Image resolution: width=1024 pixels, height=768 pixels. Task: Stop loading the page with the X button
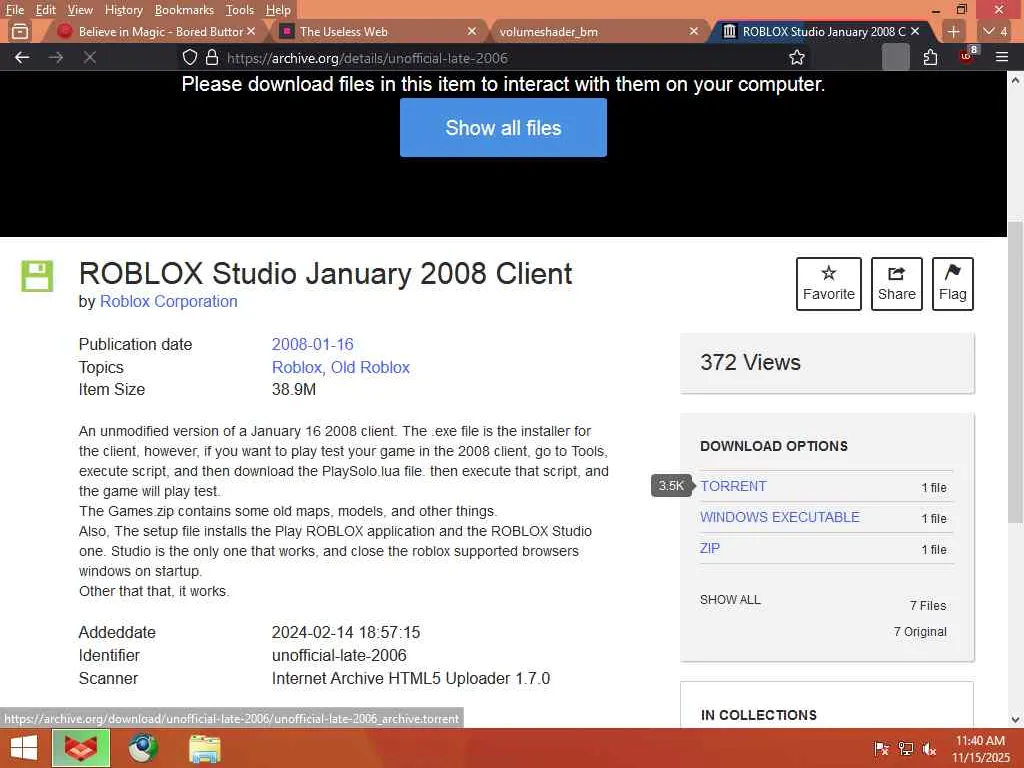click(x=90, y=57)
